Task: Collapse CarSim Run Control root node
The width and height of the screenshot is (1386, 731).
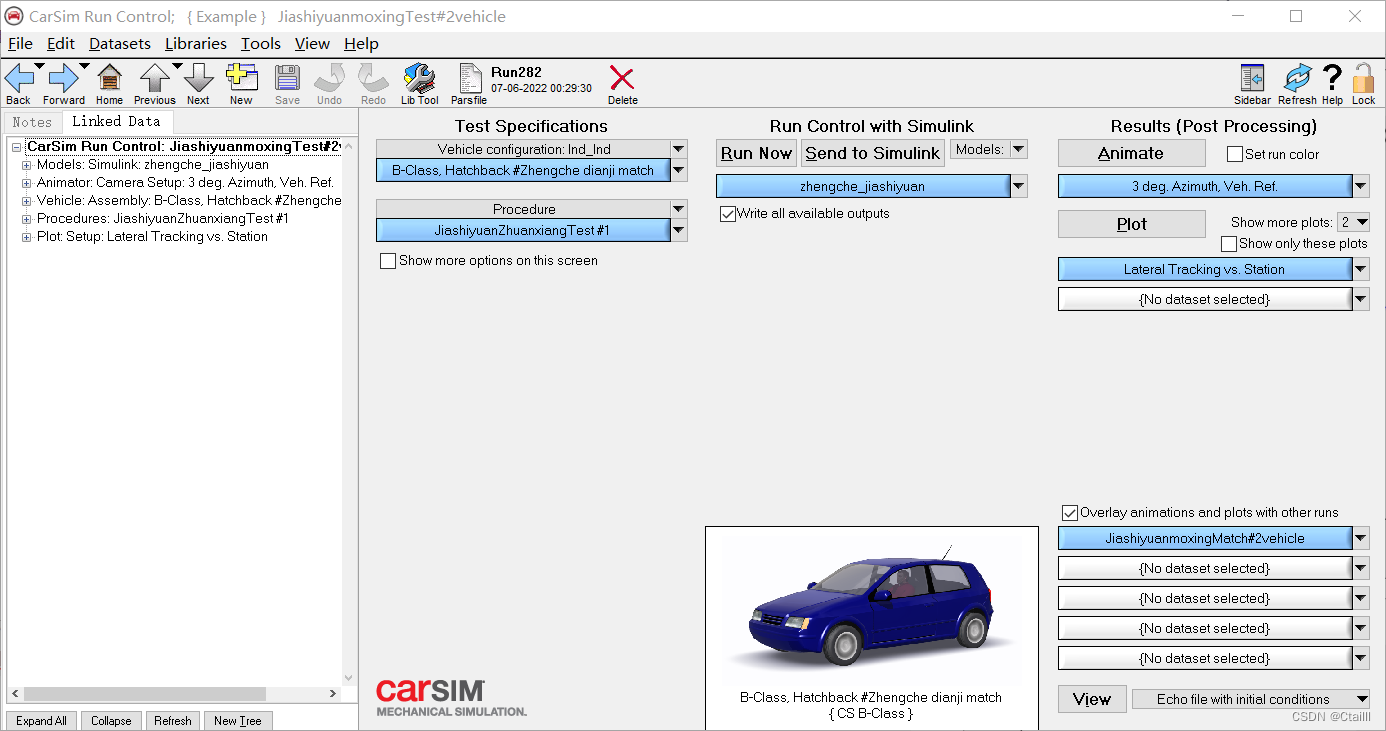Action: coord(17,147)
